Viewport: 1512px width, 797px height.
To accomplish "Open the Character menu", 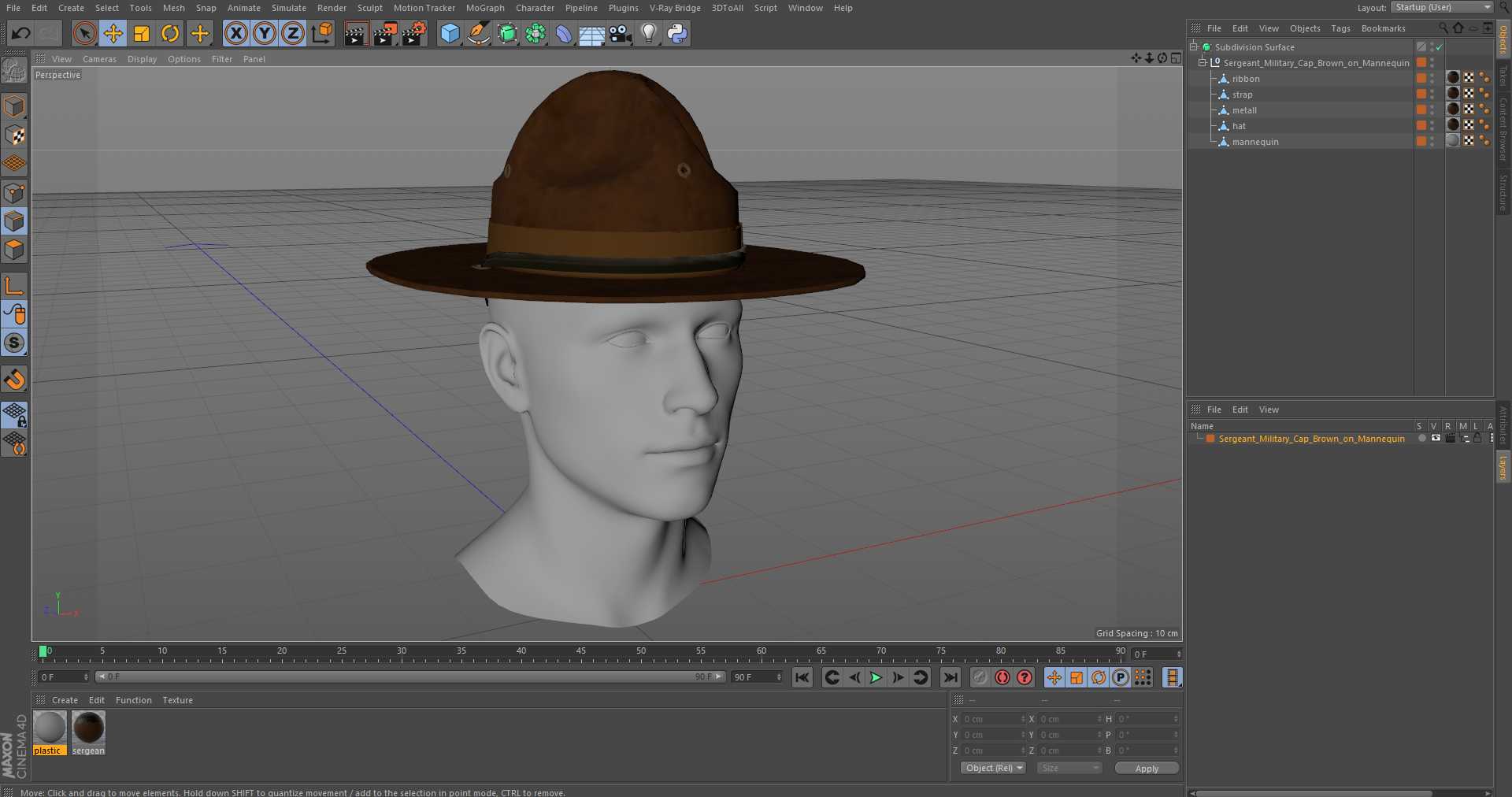I will [x=535, y=8].
